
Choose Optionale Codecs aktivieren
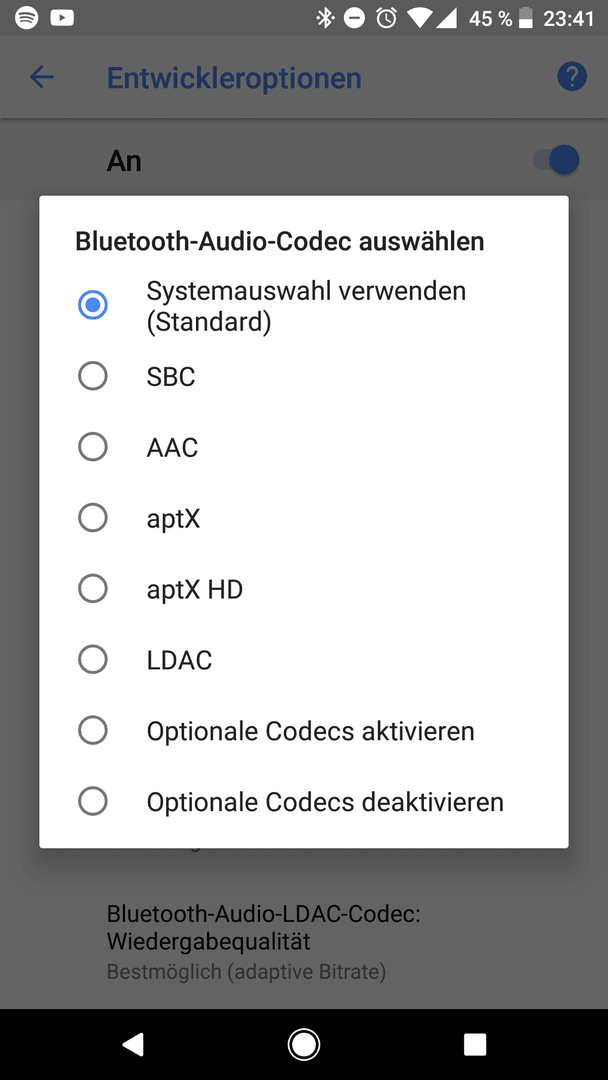point(304,730)
